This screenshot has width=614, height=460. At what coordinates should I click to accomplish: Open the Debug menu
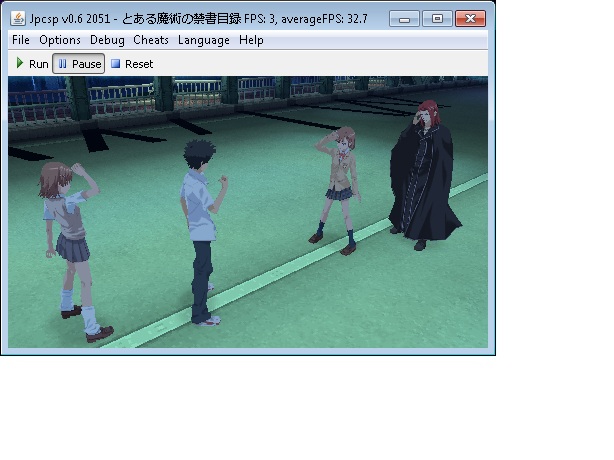click(107, 40)
